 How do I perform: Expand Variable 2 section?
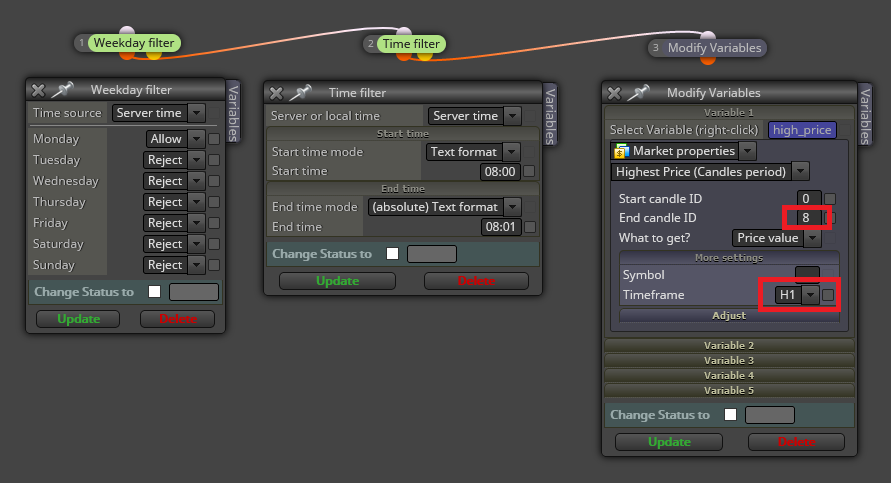729,345
